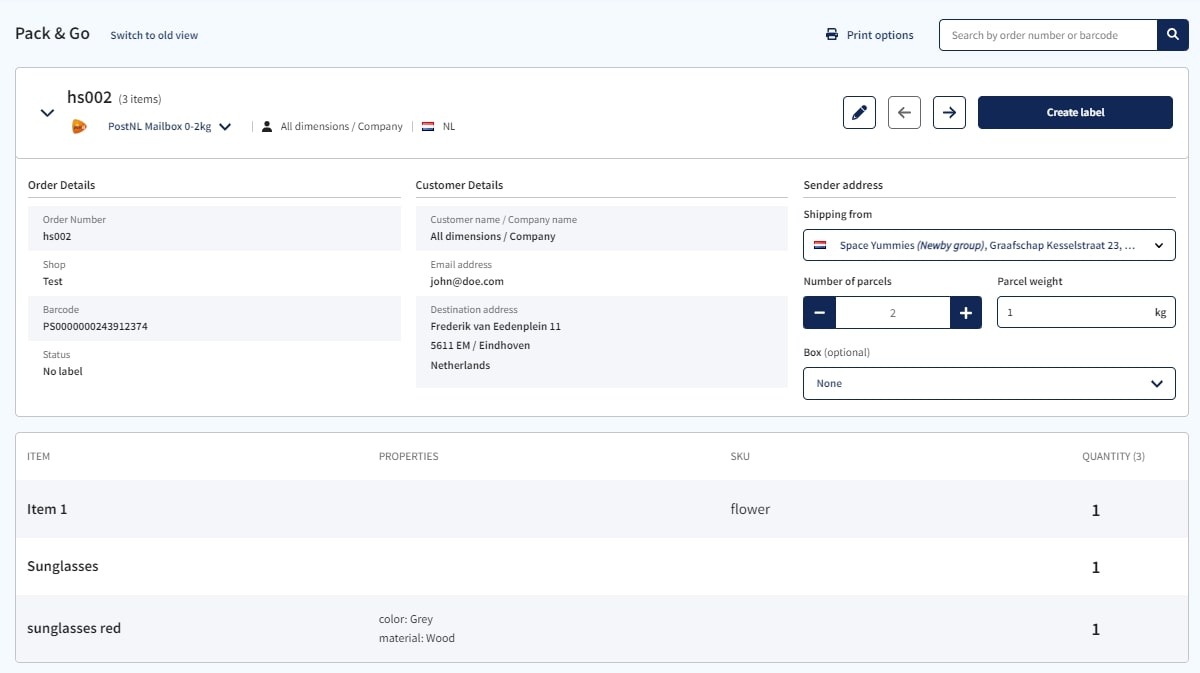This screenshot has width=1200, height=673.
Task: Click 'Frederik van Eedenplein 11' address line
Action: click(x=496, y=327)
